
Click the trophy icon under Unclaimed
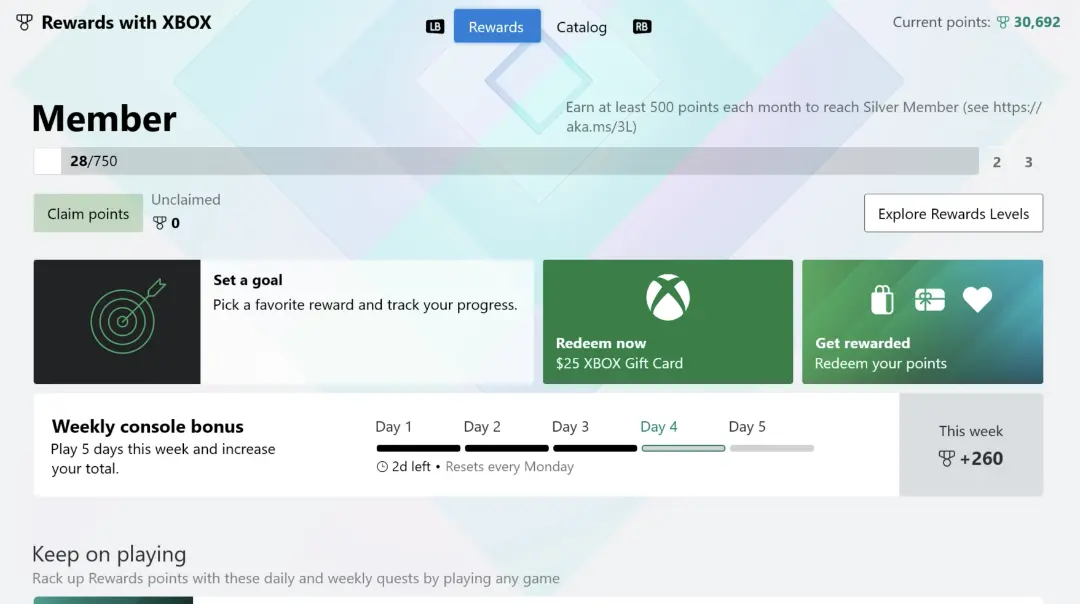159,223
